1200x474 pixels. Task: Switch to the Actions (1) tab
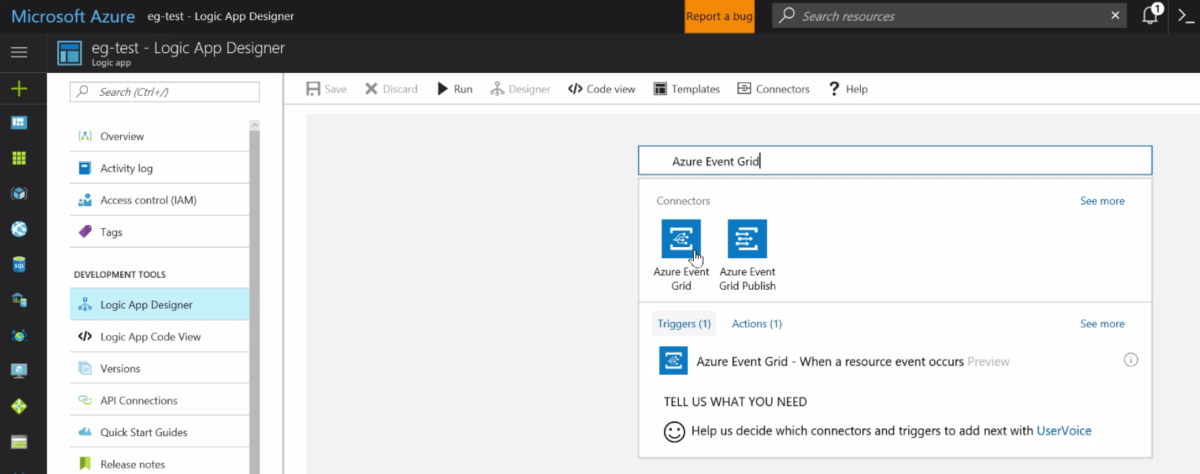(x=756, y=324)
